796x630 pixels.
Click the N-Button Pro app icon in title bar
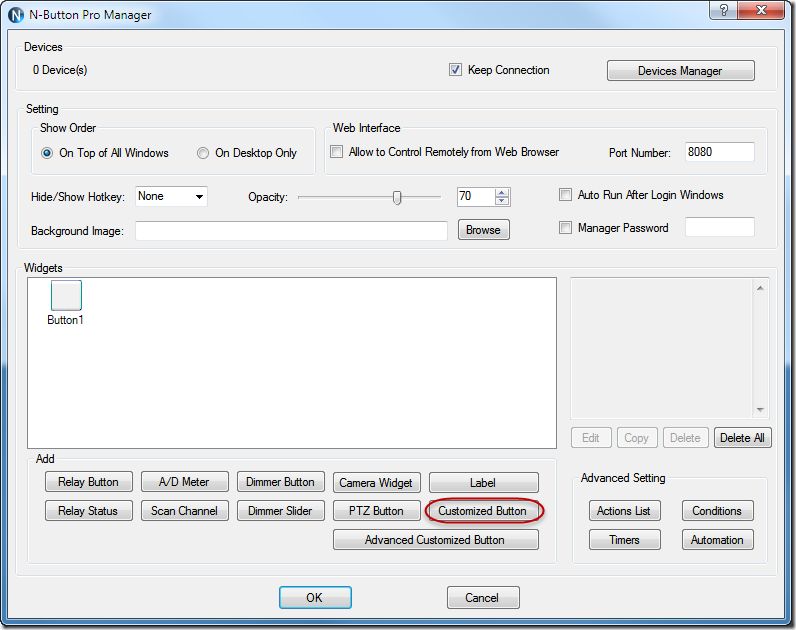click(16, 15)
